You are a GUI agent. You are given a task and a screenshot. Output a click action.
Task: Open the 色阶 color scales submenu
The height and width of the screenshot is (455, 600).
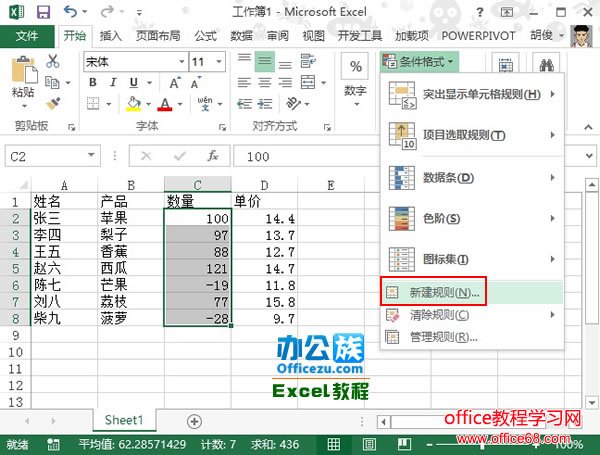472,219
